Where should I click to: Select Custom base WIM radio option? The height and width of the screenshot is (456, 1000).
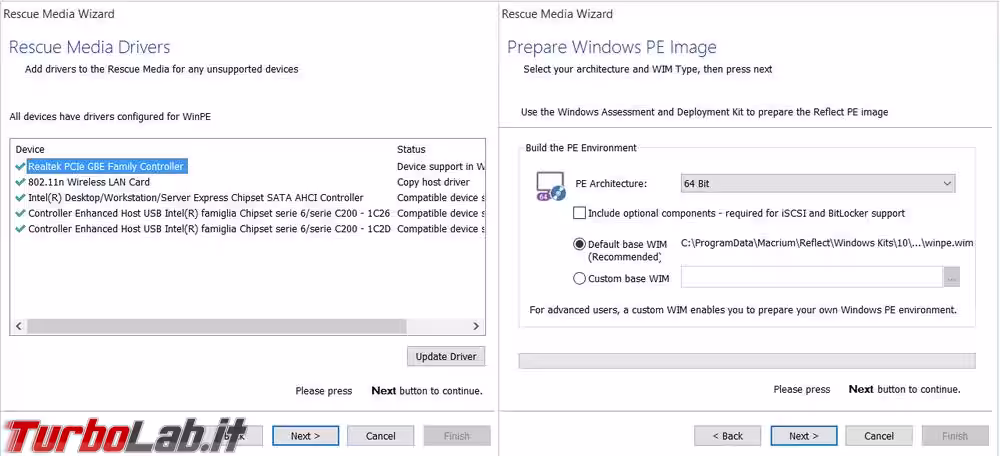(580, 278)
